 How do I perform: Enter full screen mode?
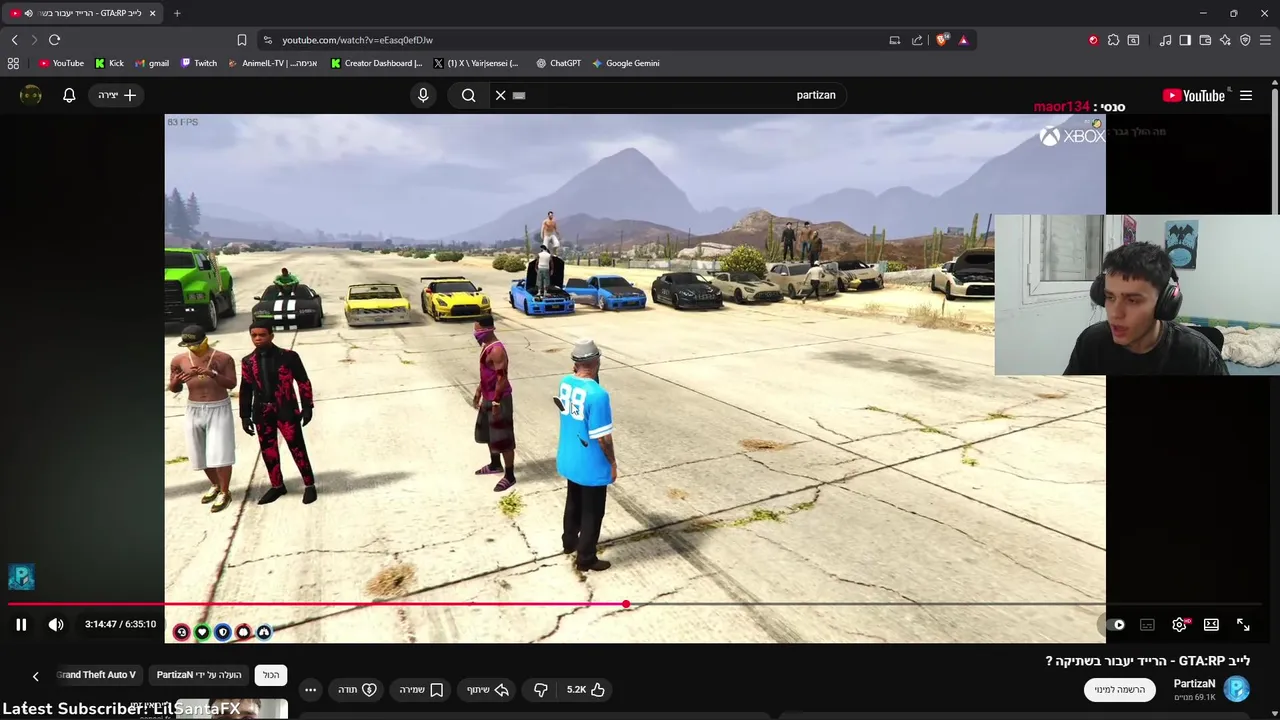click(1243, 625)
